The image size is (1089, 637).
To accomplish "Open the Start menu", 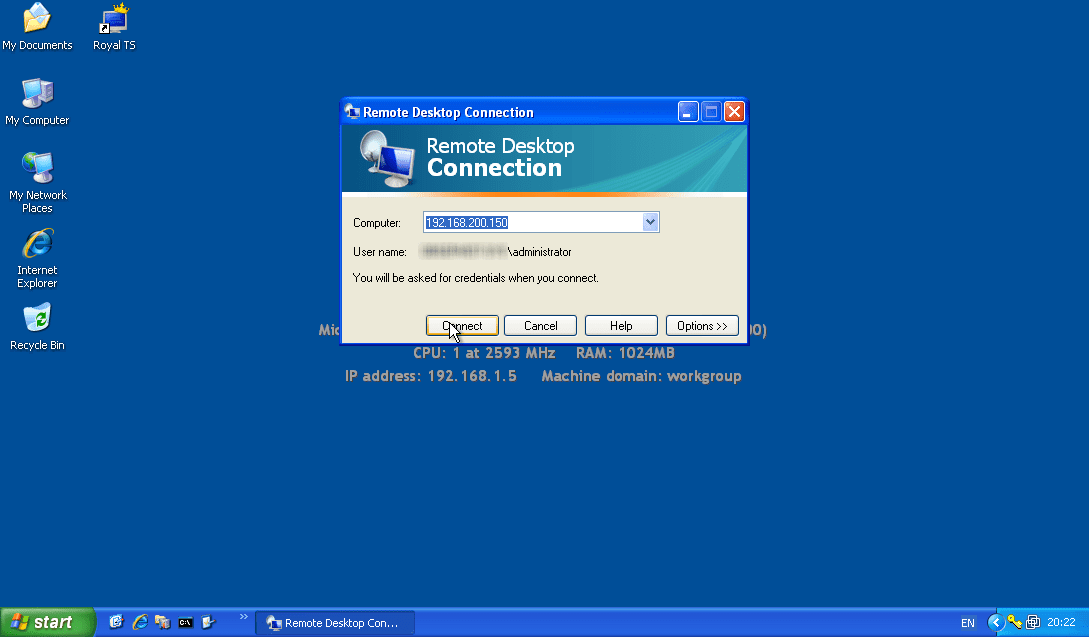I will pos(45,622).
